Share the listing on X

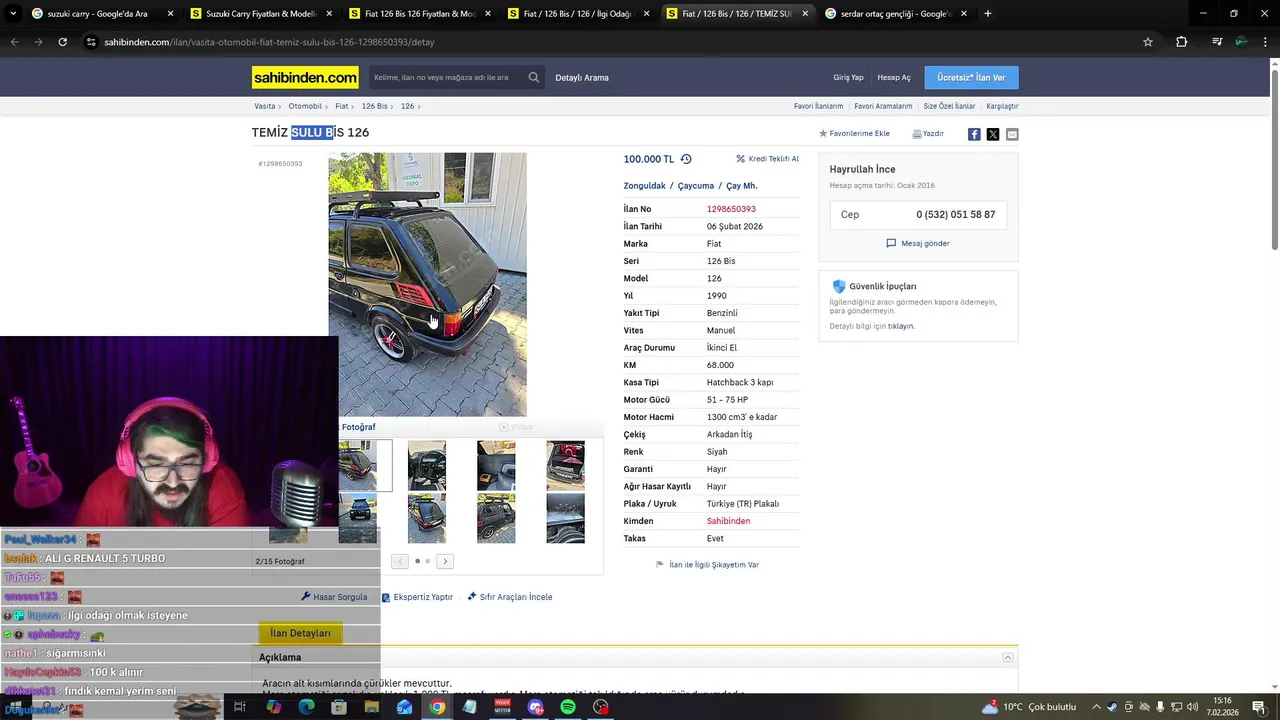993,134
